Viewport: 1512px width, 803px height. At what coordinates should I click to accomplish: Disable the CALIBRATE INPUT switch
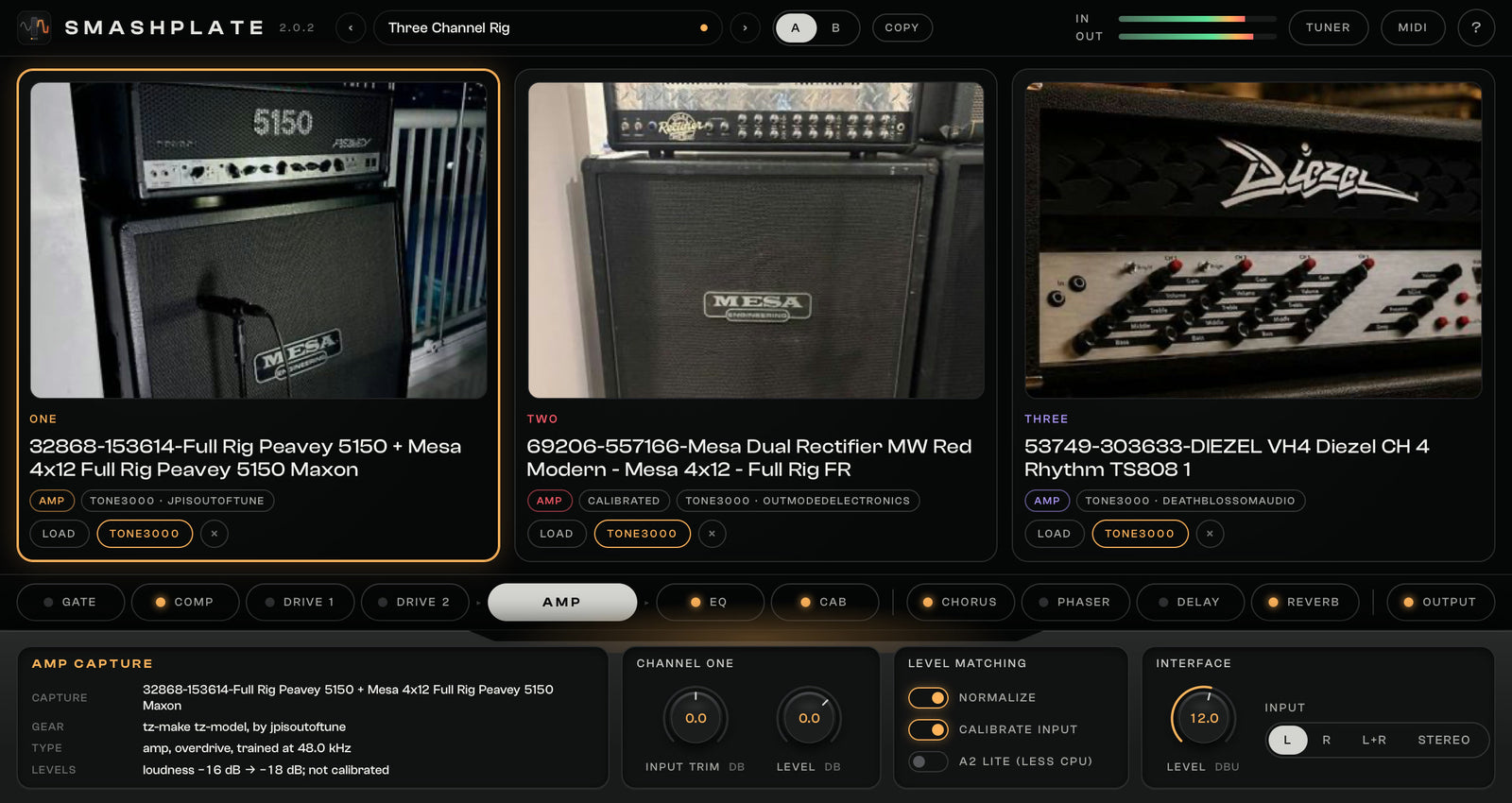[928, 729]
